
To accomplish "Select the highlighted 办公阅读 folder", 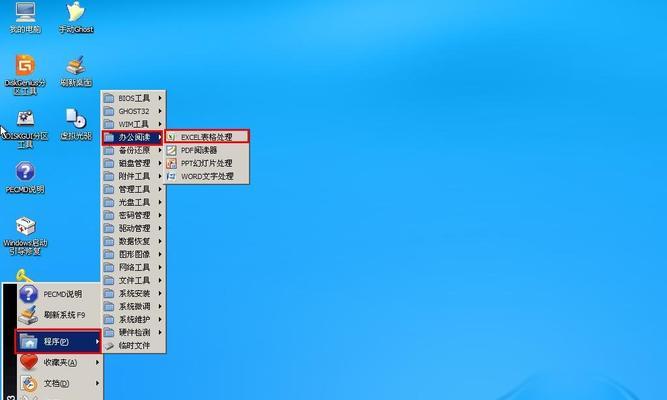I will click(132, 137).
